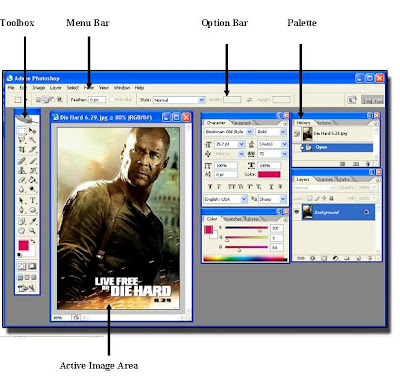Select the Zoom tool
400x377 pixels.
[32, 230]
